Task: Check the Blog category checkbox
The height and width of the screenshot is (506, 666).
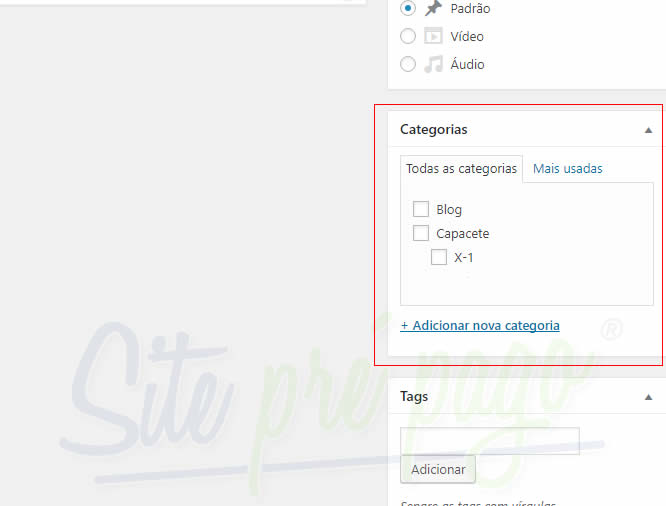Action: tap(421, 209)
